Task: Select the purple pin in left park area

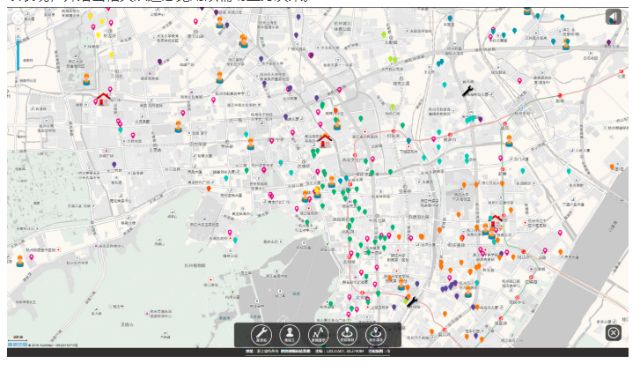Action: click(114, 165)
